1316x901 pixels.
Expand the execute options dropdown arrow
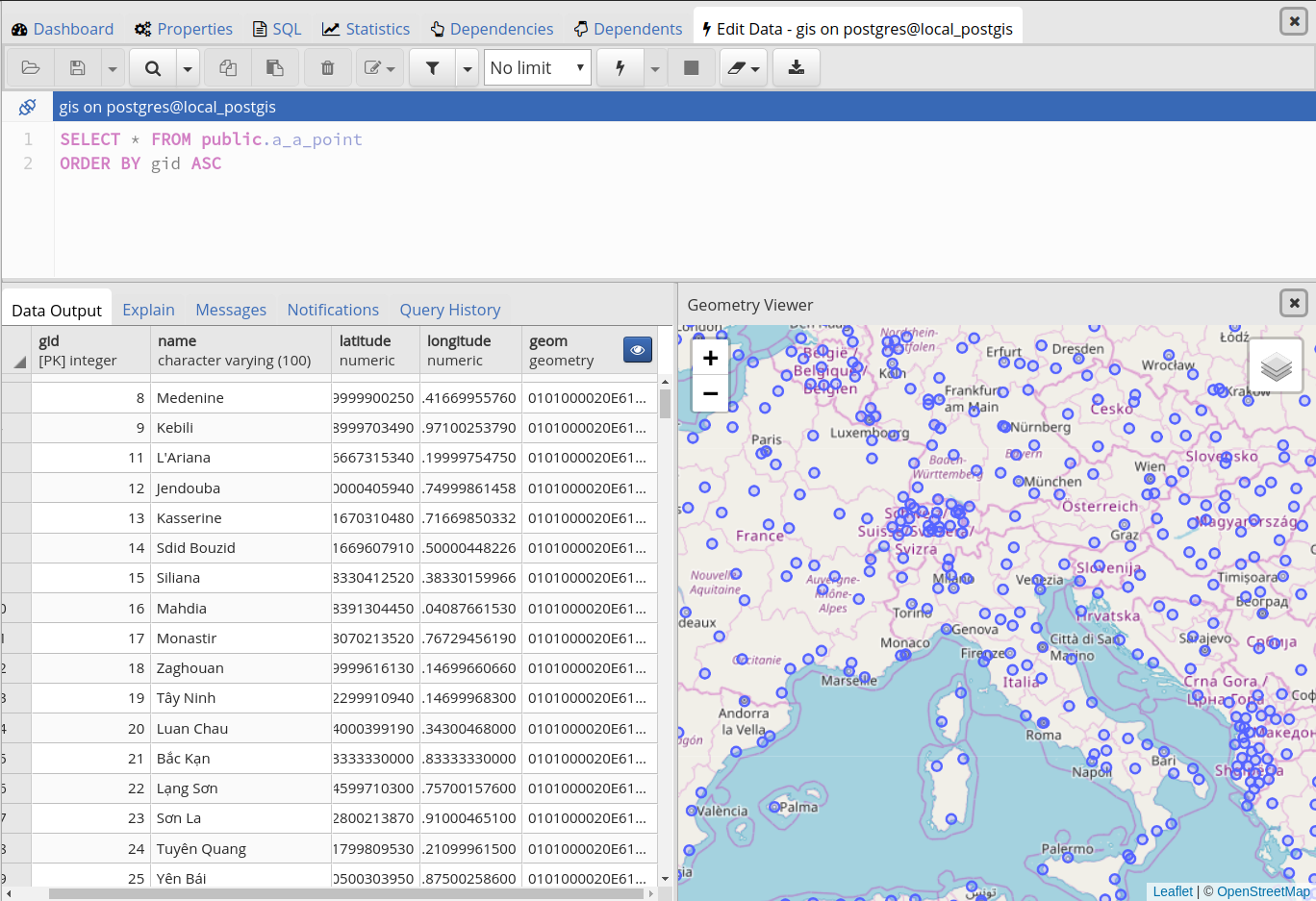point(655,68)
